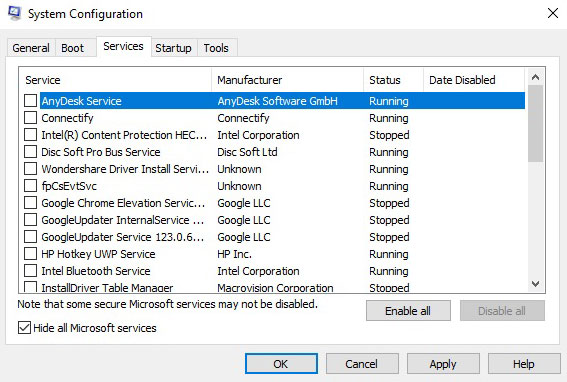This screenshot has height=382, width=567.
Task: Switch to the General tab
Action: 31,48
